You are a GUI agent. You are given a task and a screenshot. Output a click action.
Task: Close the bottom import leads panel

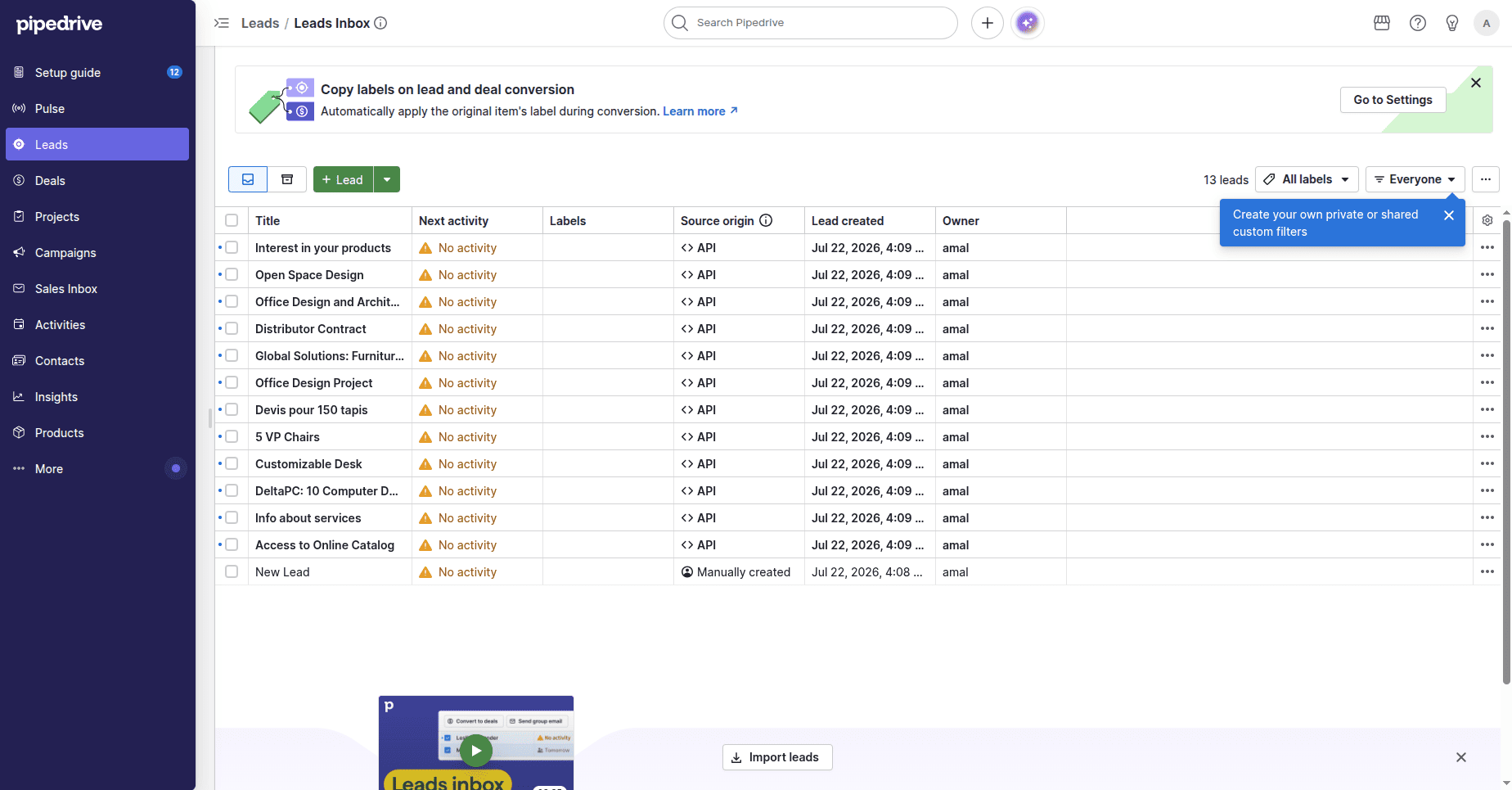pos(1461,757)
